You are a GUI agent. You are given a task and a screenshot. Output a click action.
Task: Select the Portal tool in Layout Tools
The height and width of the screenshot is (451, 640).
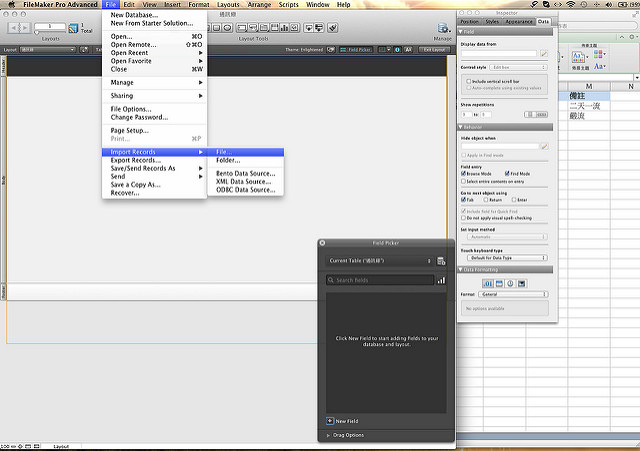point(274,28)
